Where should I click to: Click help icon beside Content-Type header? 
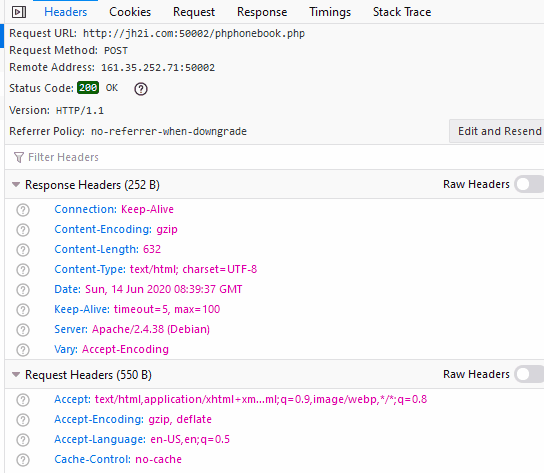tap(23, 270)
